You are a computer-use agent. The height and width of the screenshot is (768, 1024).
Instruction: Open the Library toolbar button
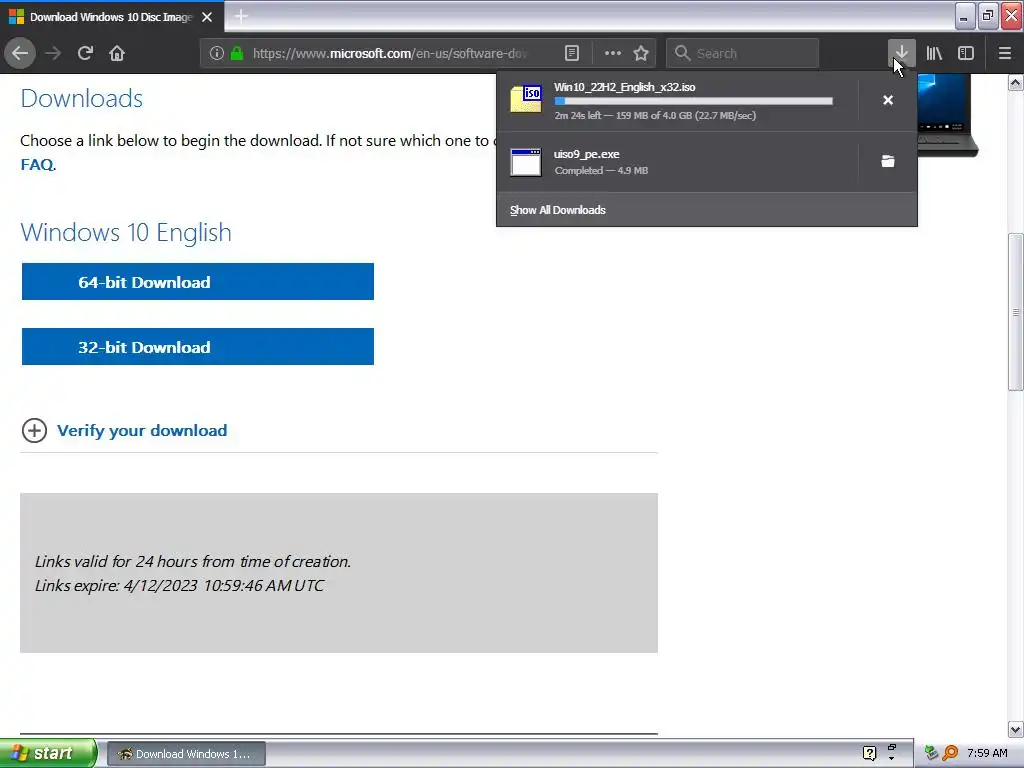[934, 53]
